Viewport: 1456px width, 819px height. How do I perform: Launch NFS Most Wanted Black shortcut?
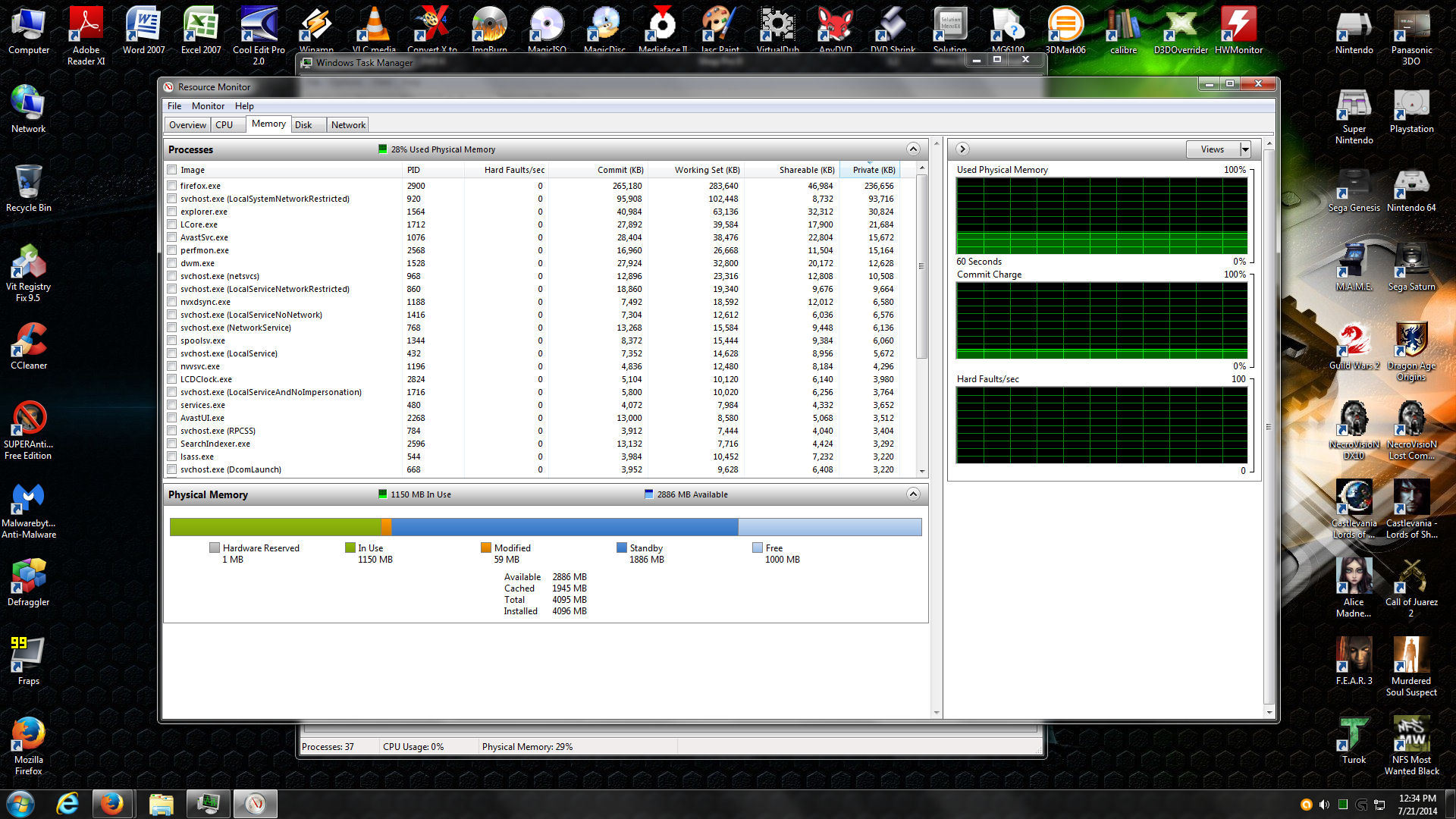click(x=1411, y=745)
